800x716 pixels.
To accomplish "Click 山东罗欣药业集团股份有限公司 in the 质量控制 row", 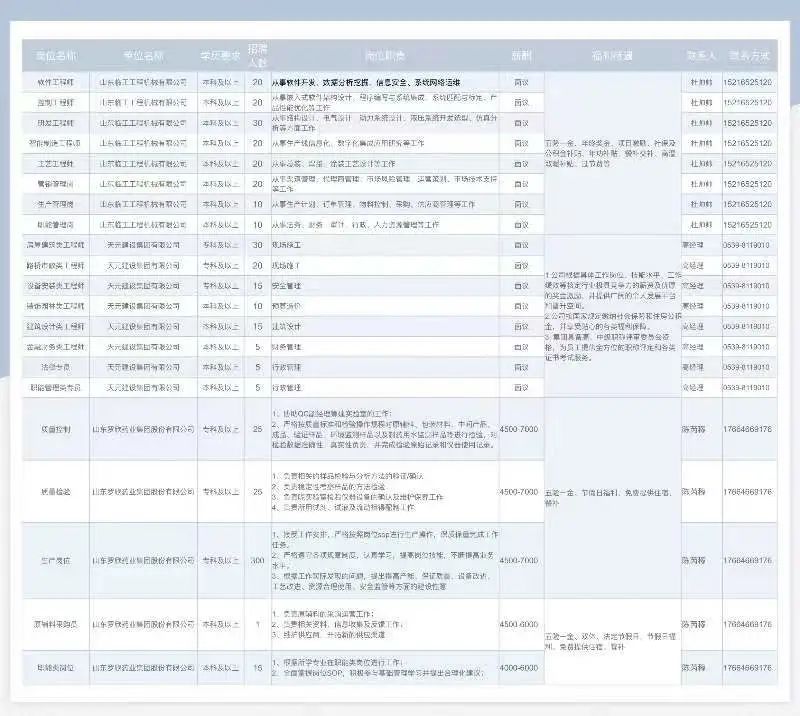I will [x=143, y=429].
